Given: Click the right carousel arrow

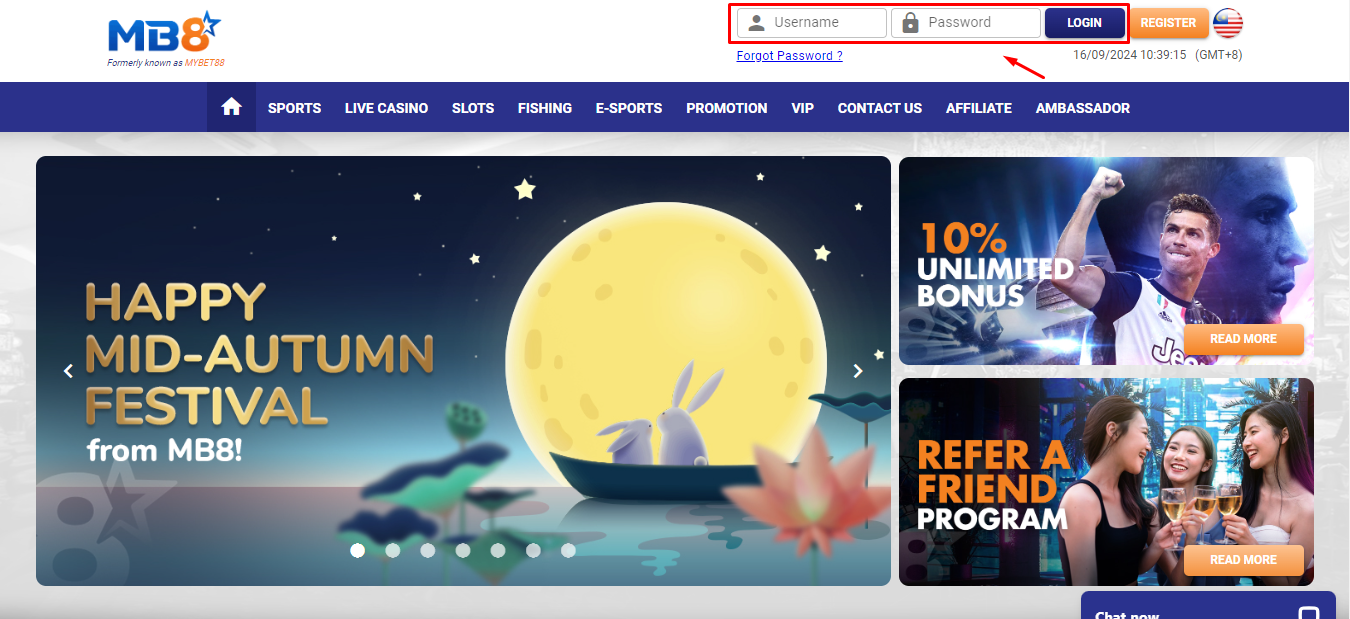Looking at the screenshot, I should tap(857, 370).
